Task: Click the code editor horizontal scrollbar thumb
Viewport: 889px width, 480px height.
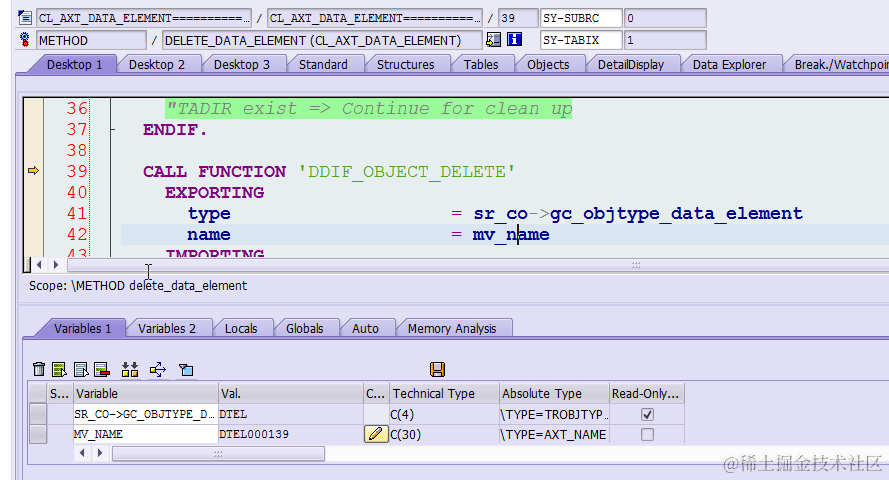Action: pyautogui.click(x=478, y=265)
